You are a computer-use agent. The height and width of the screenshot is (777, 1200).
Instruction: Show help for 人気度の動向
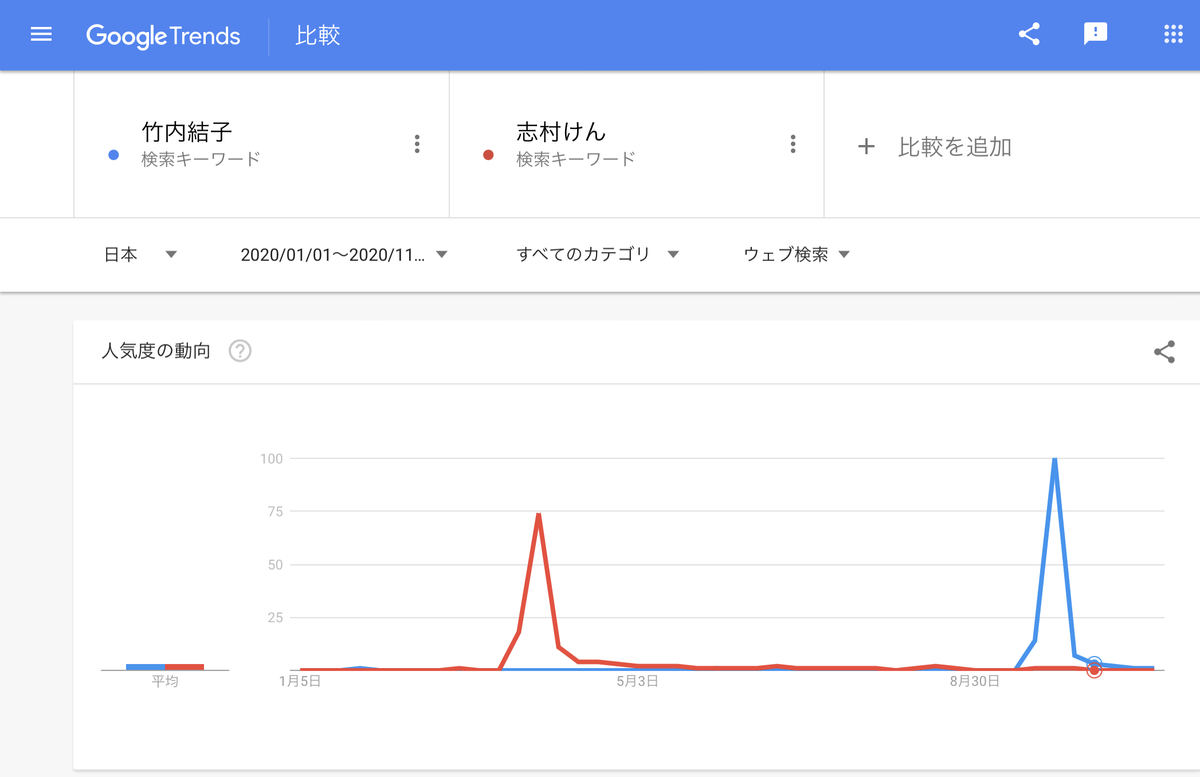pyautogui.click(x=240, y=351)
